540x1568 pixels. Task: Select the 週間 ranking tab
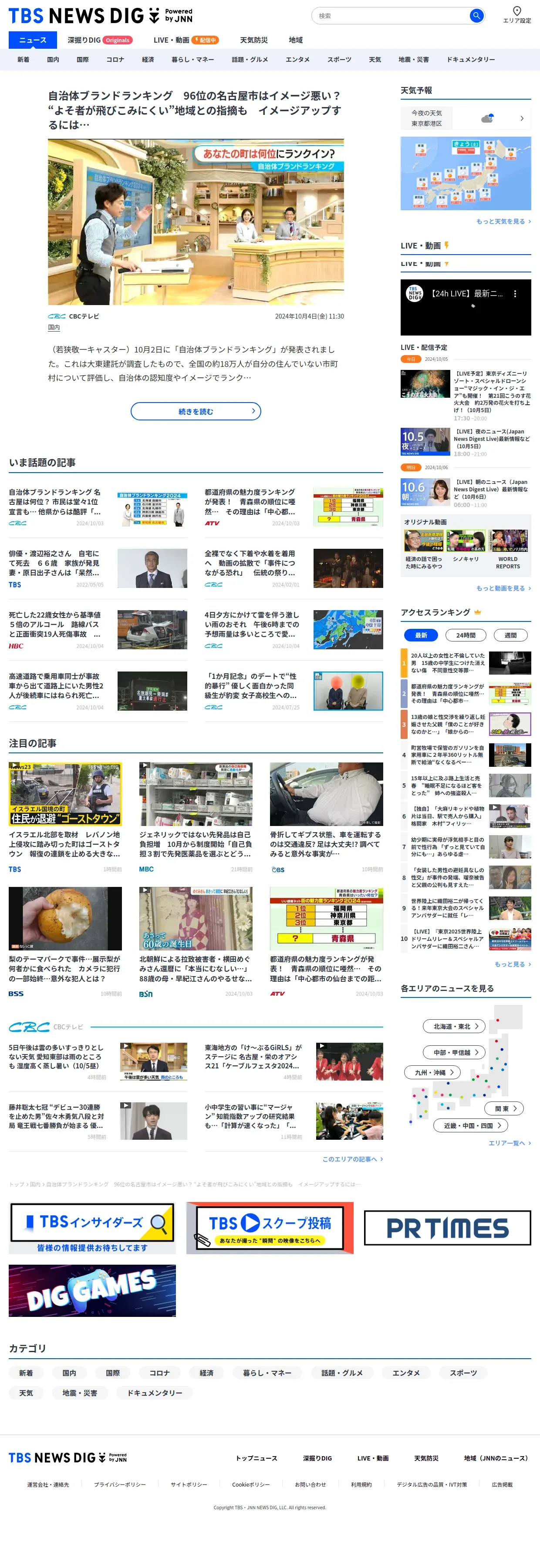510,635
